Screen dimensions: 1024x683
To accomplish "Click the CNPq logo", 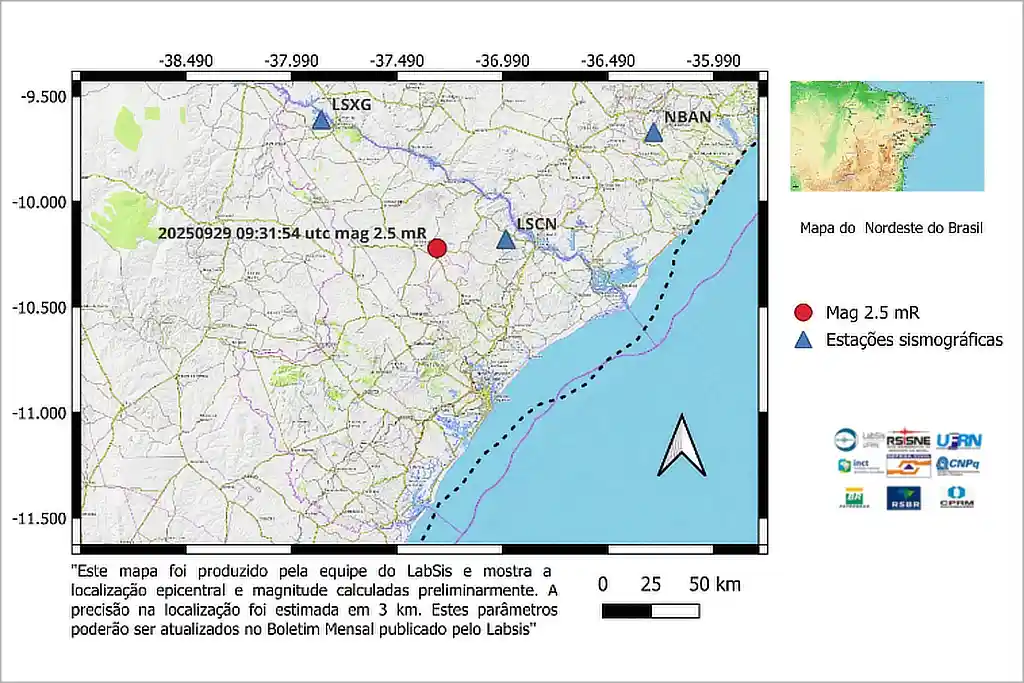I will pos(957,466).
